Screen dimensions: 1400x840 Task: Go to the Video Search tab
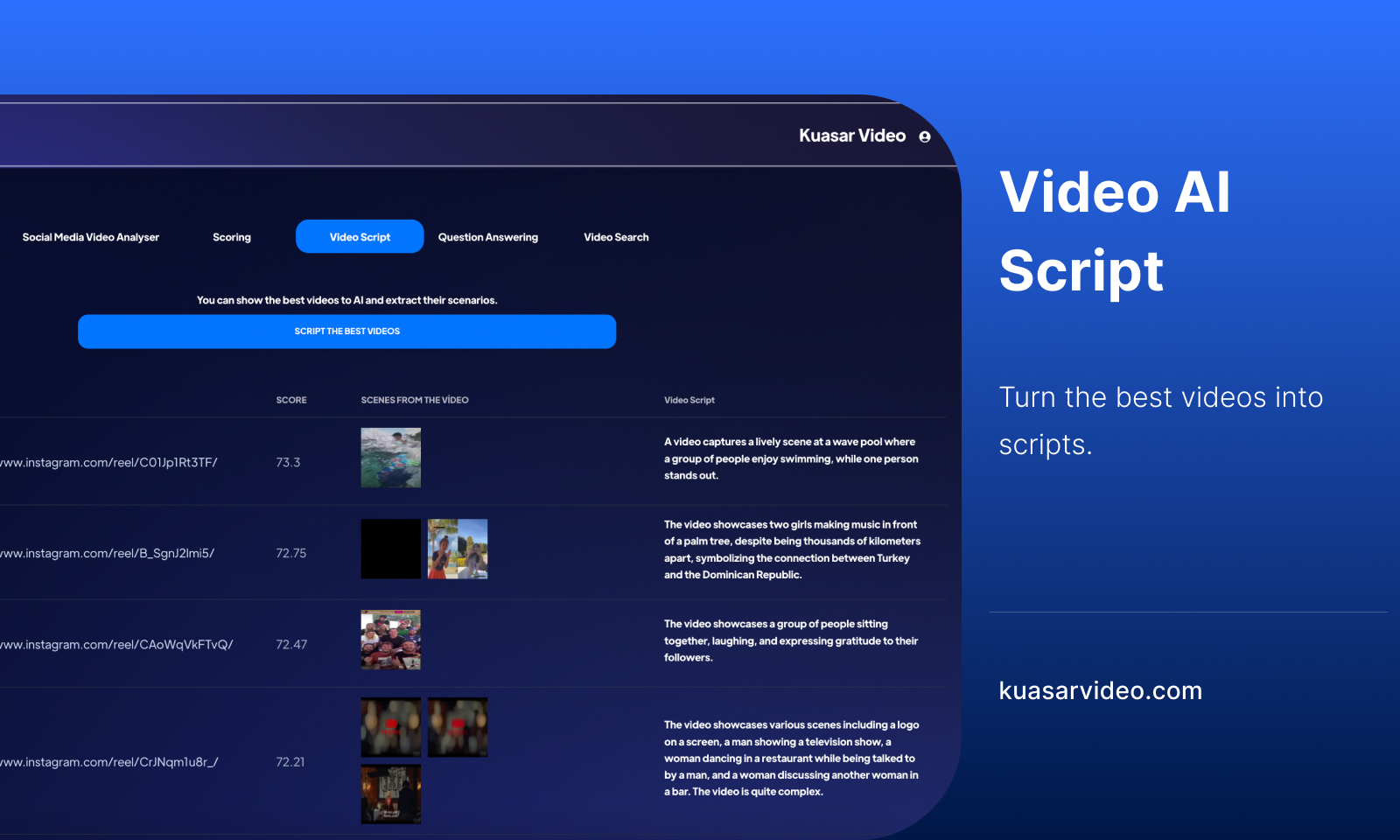(x=616, y=237)
